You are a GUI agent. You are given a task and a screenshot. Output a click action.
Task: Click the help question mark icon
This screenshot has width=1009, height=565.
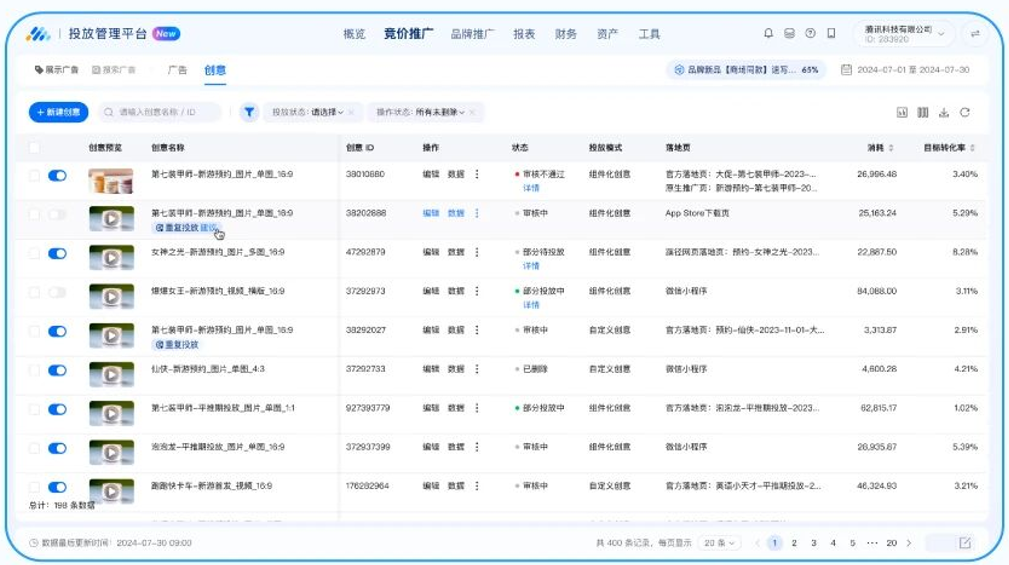pos(810,34)
